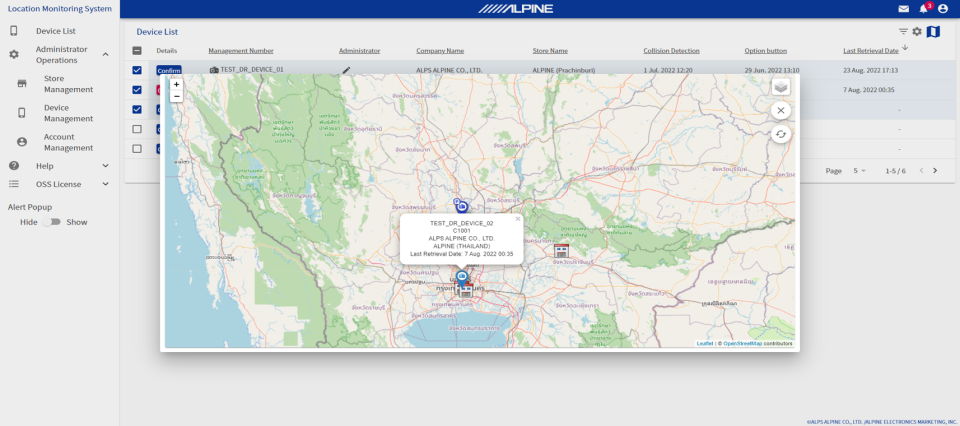Refresh the map with circular arrows button

(x=781, y=133)
